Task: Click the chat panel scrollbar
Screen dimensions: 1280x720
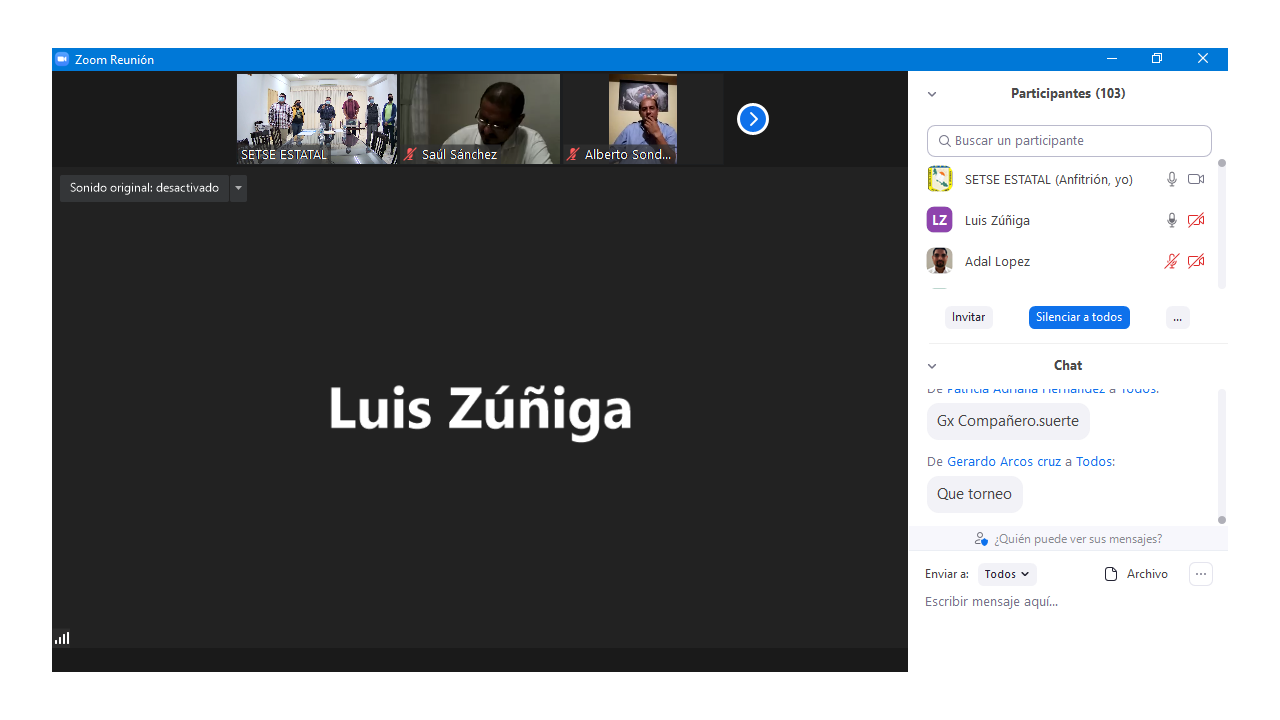Action: (1222, 455)
